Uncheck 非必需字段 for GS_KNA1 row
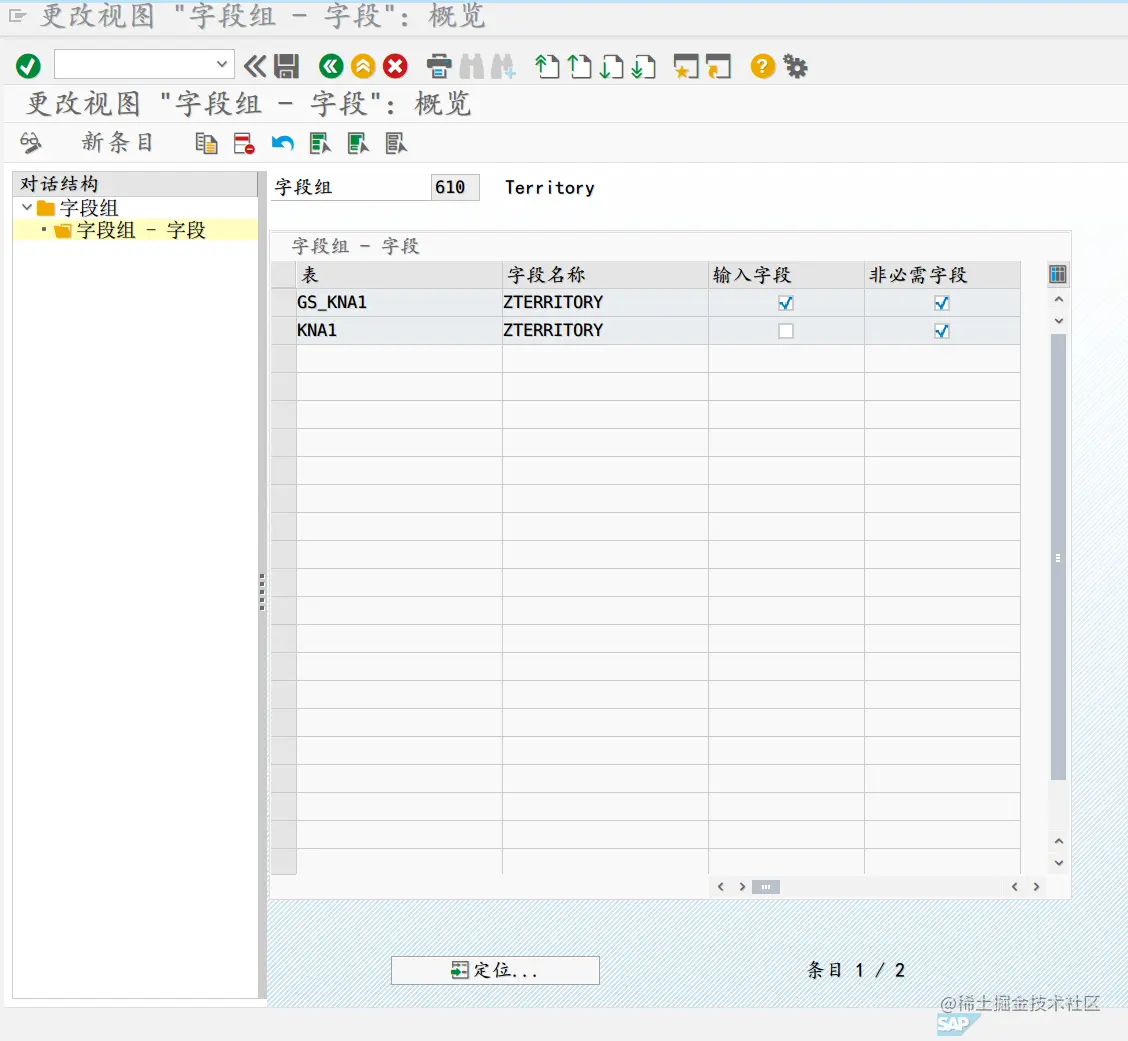1128x1041 pixels. click(x=942, y=303)
